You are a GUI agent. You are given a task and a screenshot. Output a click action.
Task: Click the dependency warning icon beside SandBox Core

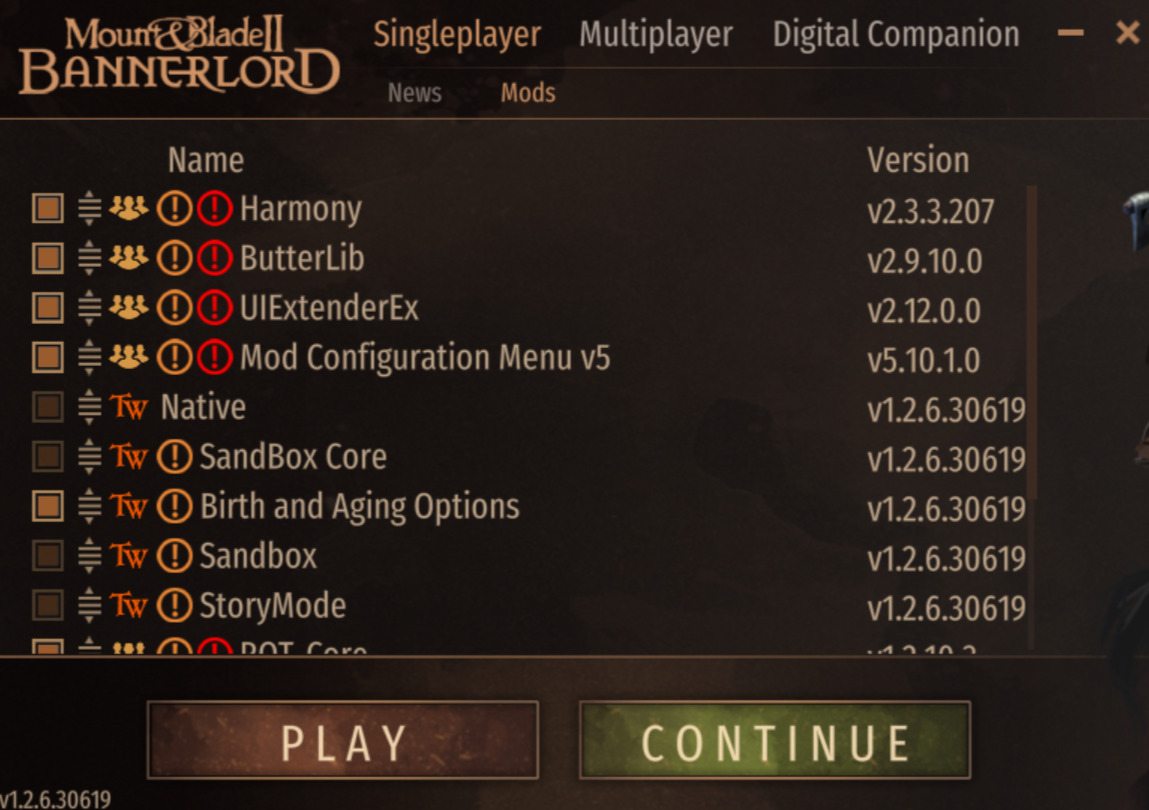(x=174, y=456)
